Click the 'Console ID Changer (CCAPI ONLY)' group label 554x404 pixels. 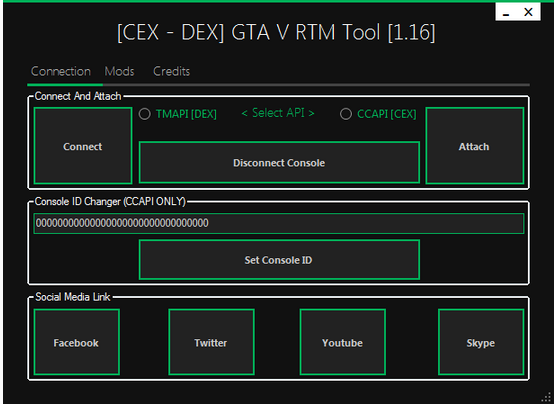[110, 201]
